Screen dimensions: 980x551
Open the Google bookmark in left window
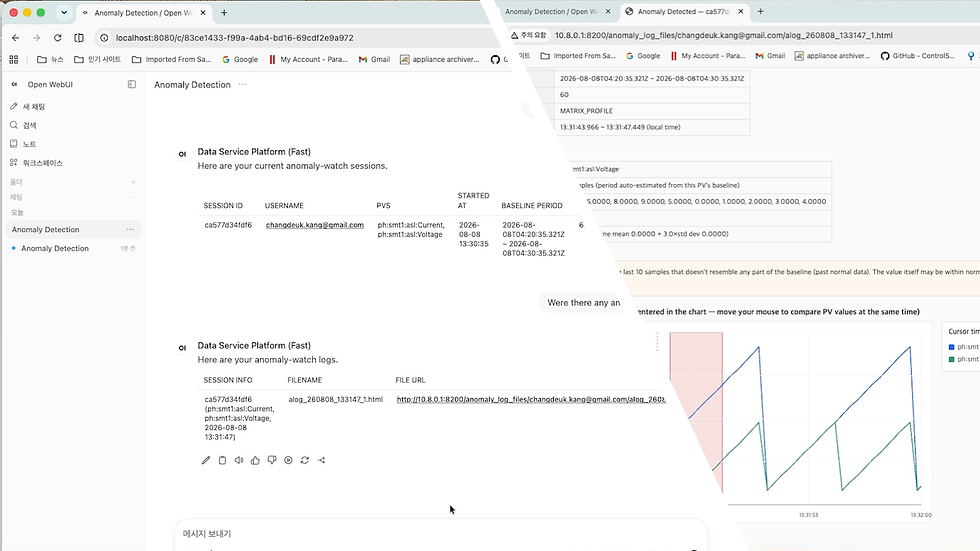coord(240,59)
